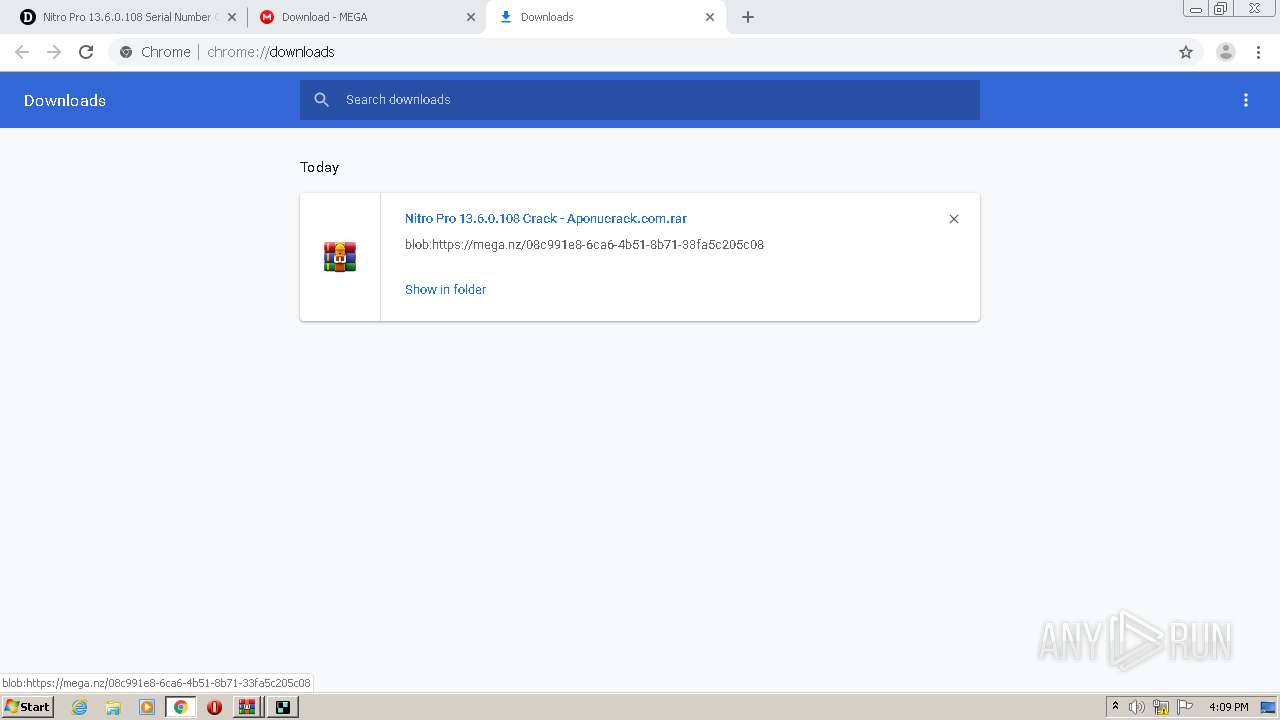Click the Chrome site info icon in address bar

pyautogui.click(x=126, y=52)
